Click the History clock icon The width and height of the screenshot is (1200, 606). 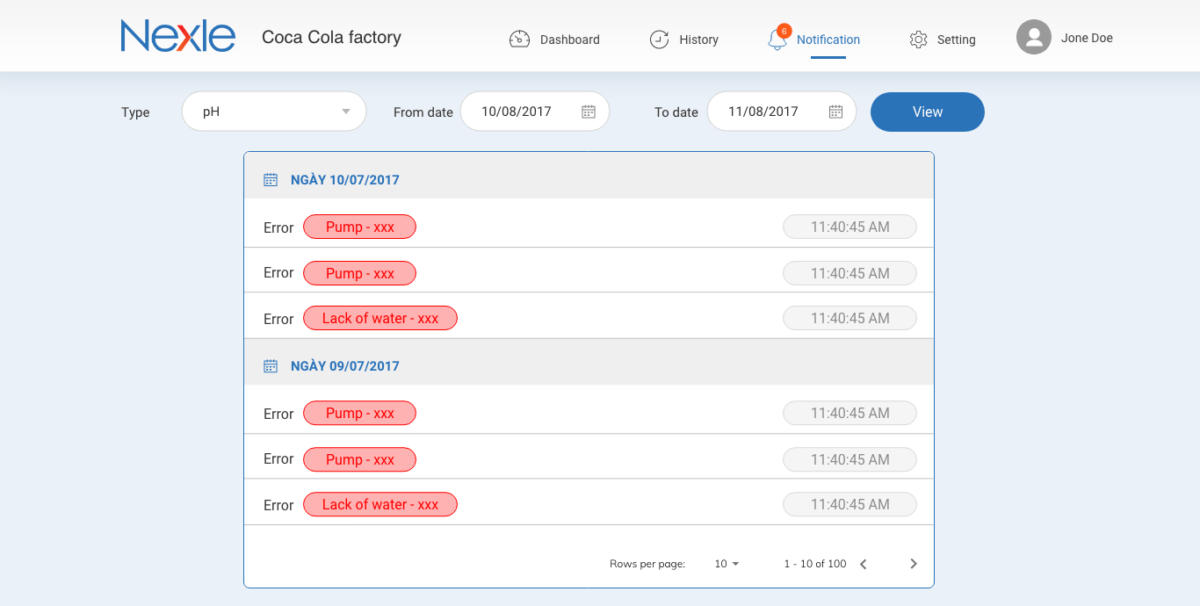[x=659, y=39]
